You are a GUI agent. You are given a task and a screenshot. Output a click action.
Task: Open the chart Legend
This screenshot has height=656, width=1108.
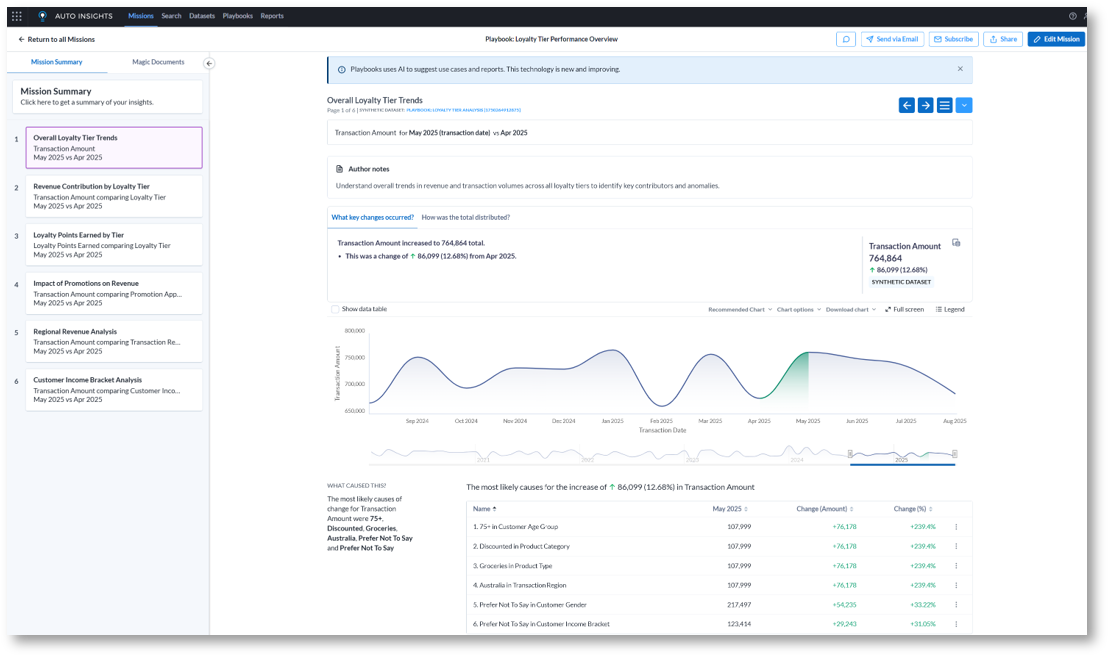click(x=949, y=309)
